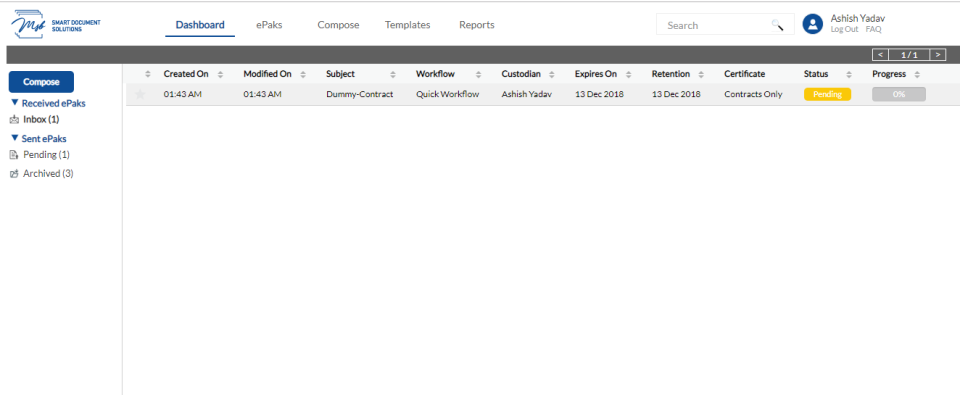Open Archived (3) sent ePaks
Image resolution: width=960 pixels, height=395 pixels.
point(48,174)
